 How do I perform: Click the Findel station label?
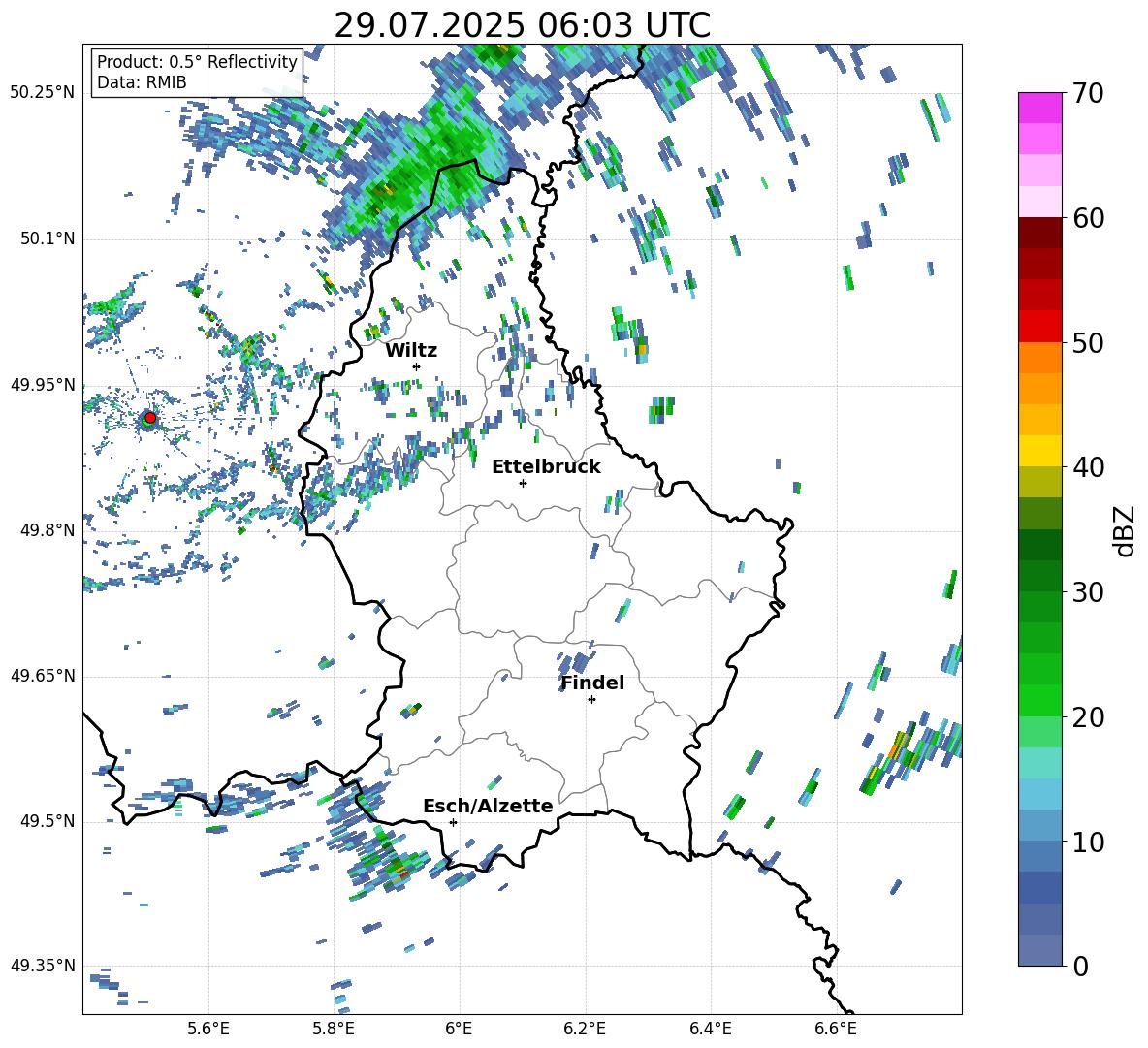click(592, 683)
